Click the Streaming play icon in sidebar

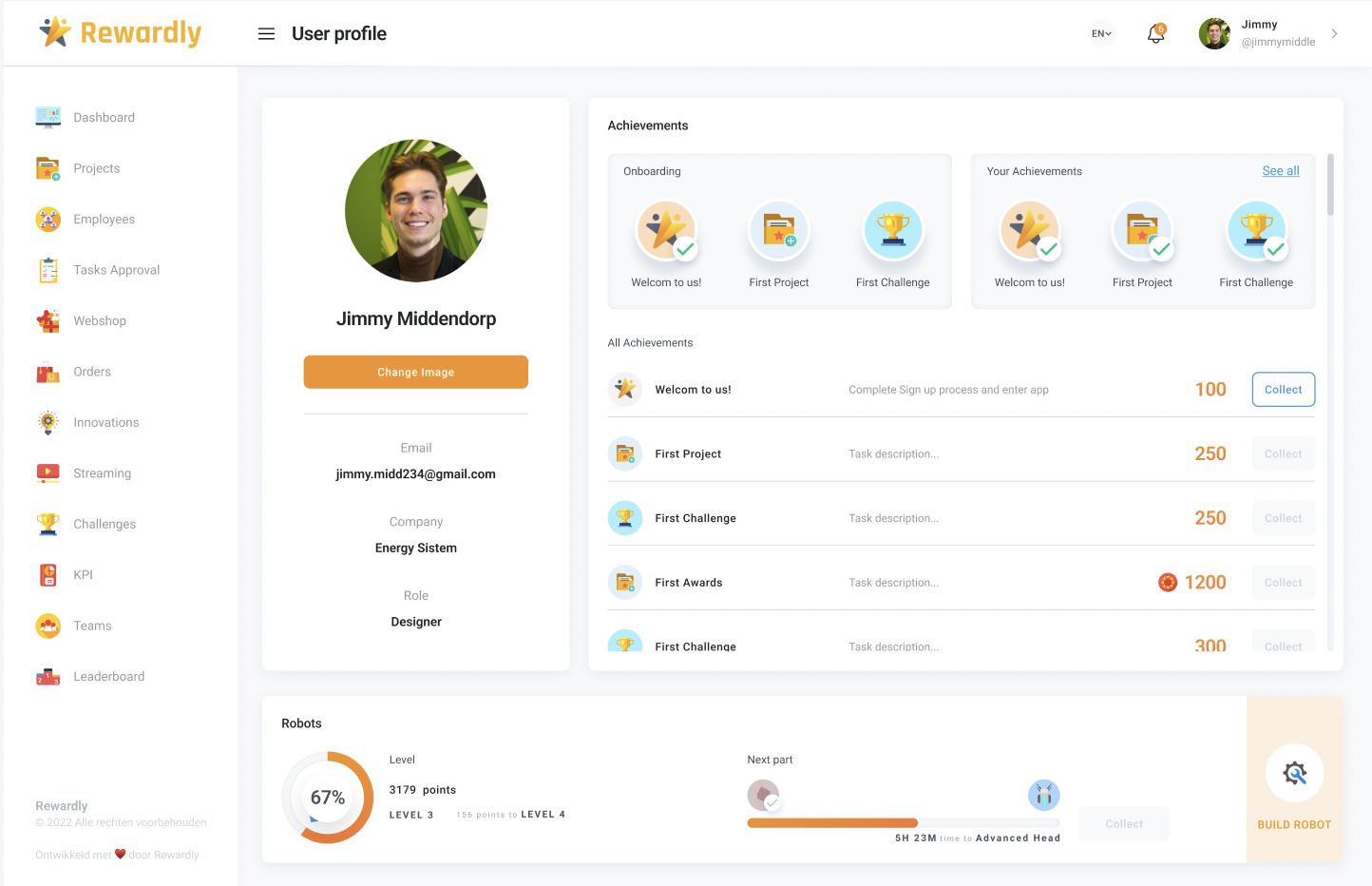(x=48, y=473)
